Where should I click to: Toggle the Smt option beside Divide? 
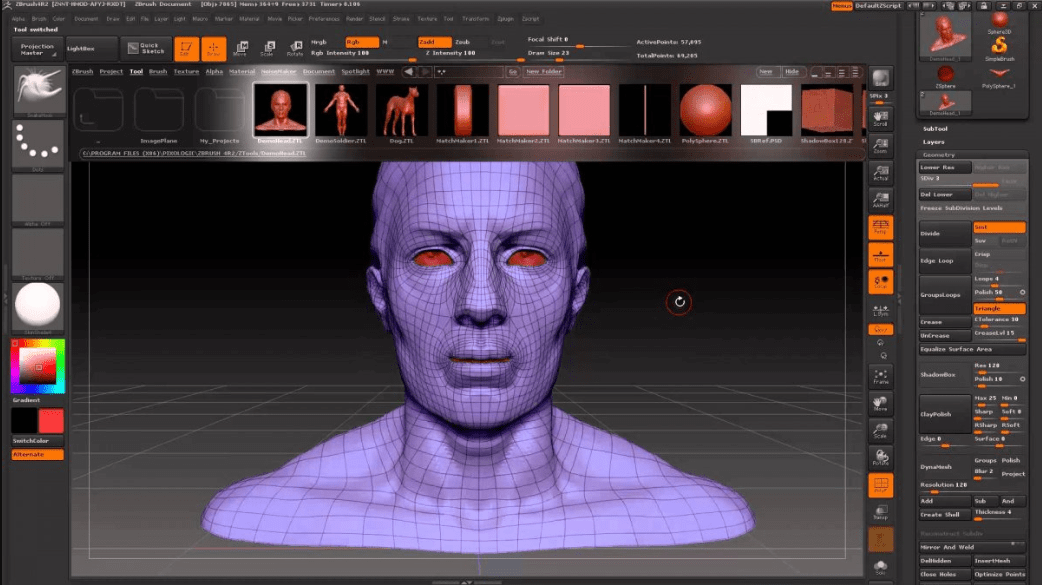[998, 228]
